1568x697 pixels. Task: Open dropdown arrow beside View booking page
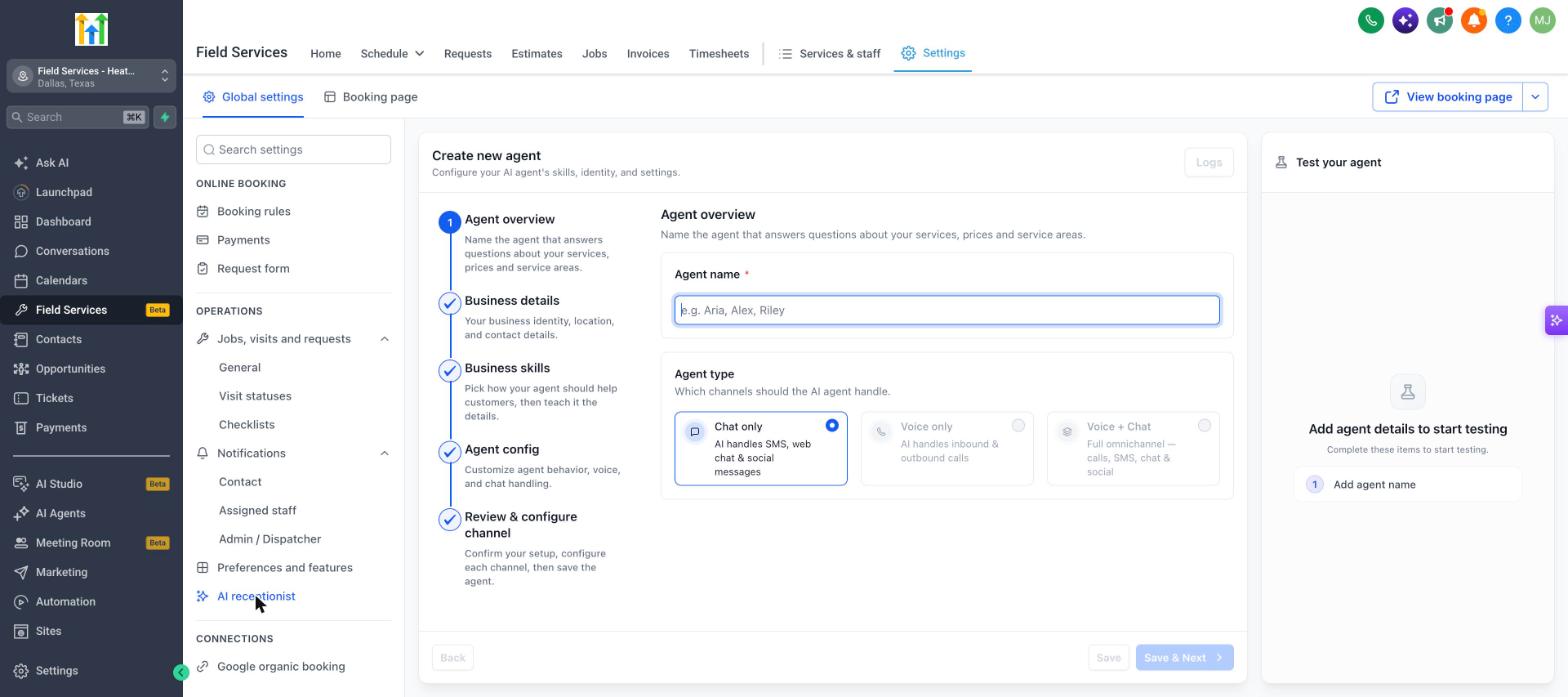pyautogui.click(x=1535, y=97)
